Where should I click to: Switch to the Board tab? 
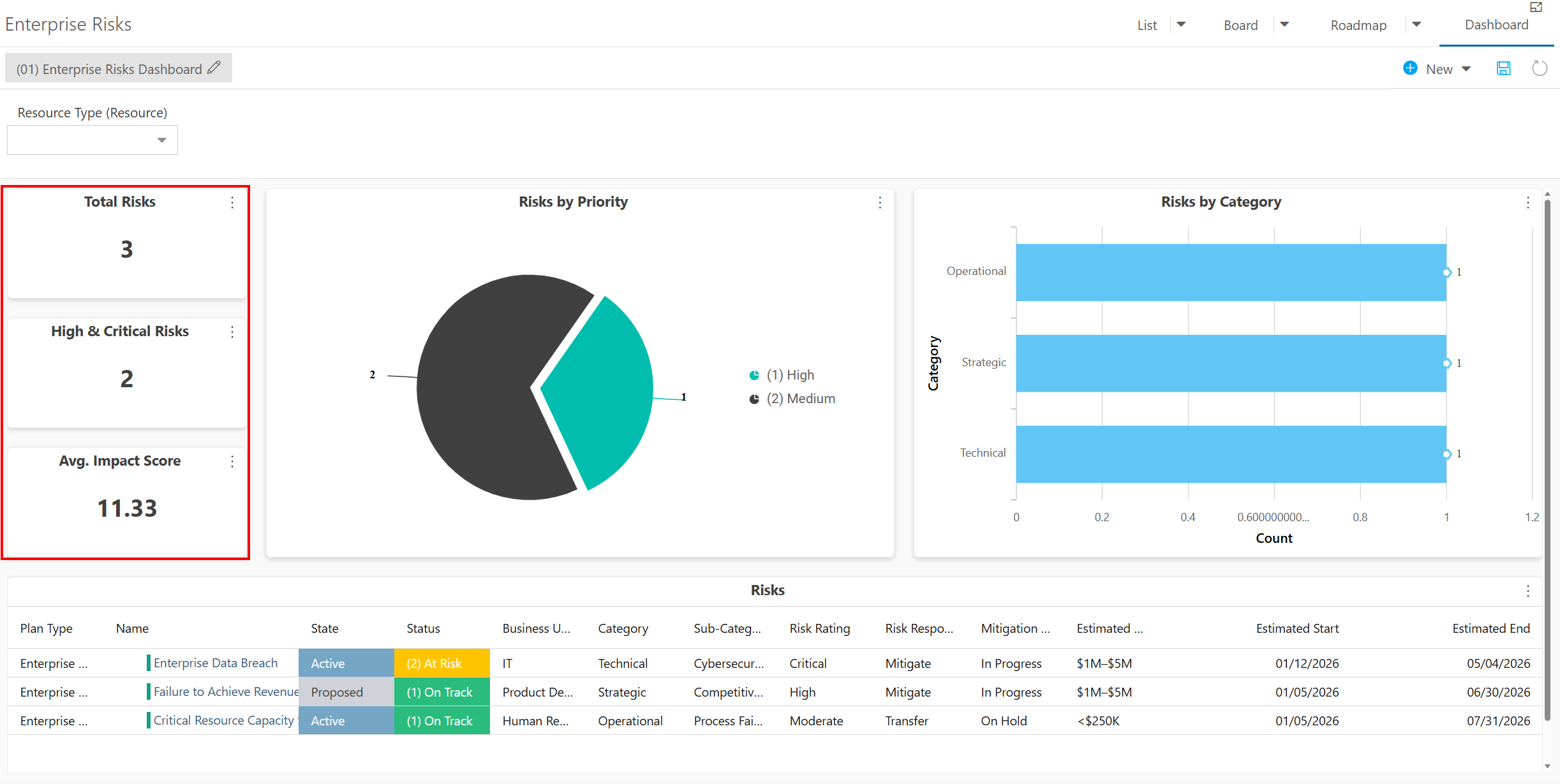pos(1240,25)
